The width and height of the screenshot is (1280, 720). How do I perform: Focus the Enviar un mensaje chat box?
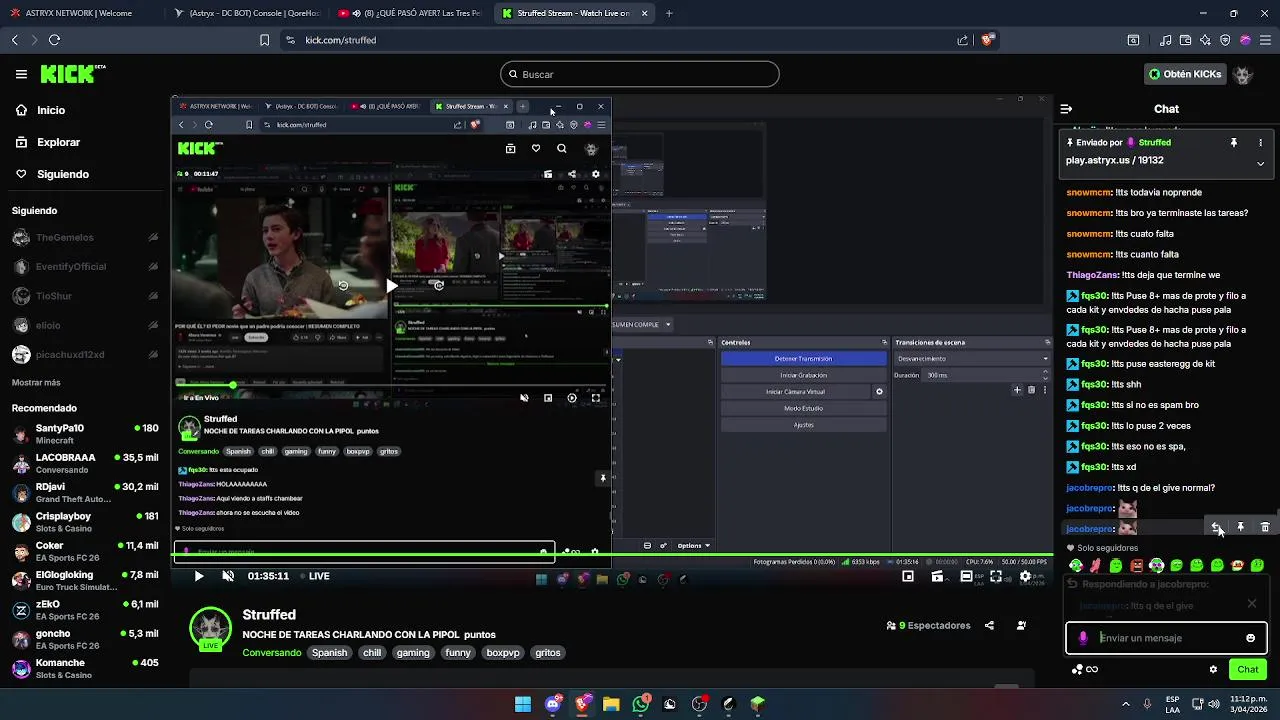tap(1166, 638)
